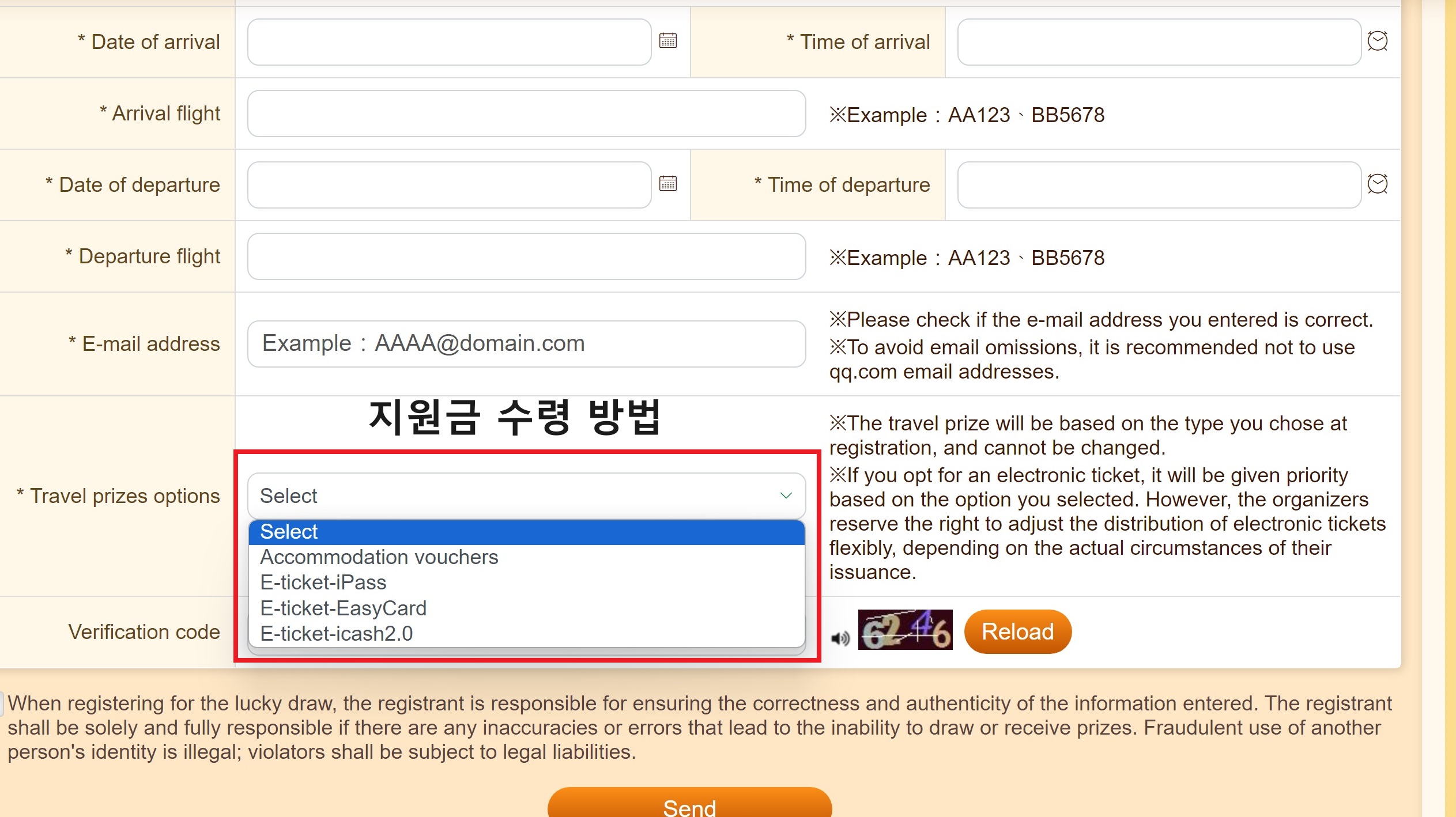The width and height of the screenshot is (1456, 817).
Task: Open the calendar picker for Date of arrival
Action: click(667, 41)
